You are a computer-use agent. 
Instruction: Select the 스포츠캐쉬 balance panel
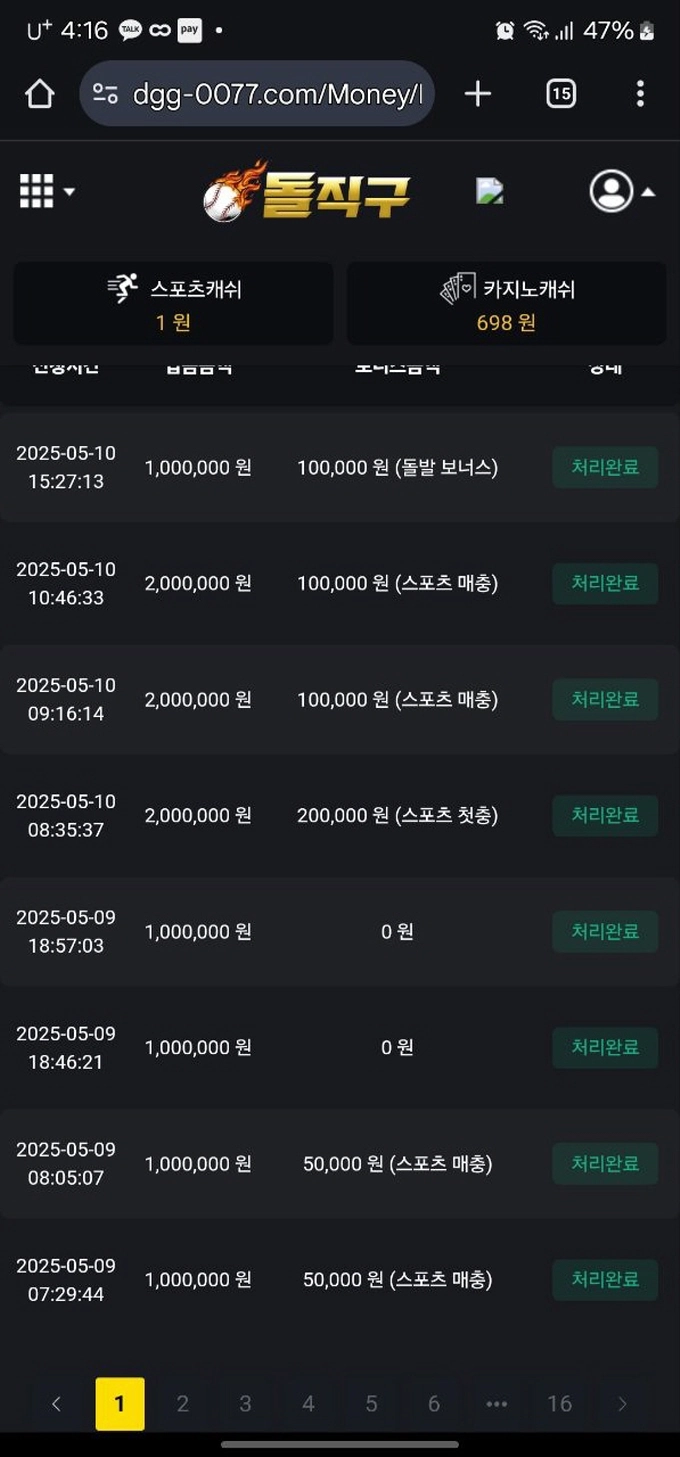click(x=173, y=304)
